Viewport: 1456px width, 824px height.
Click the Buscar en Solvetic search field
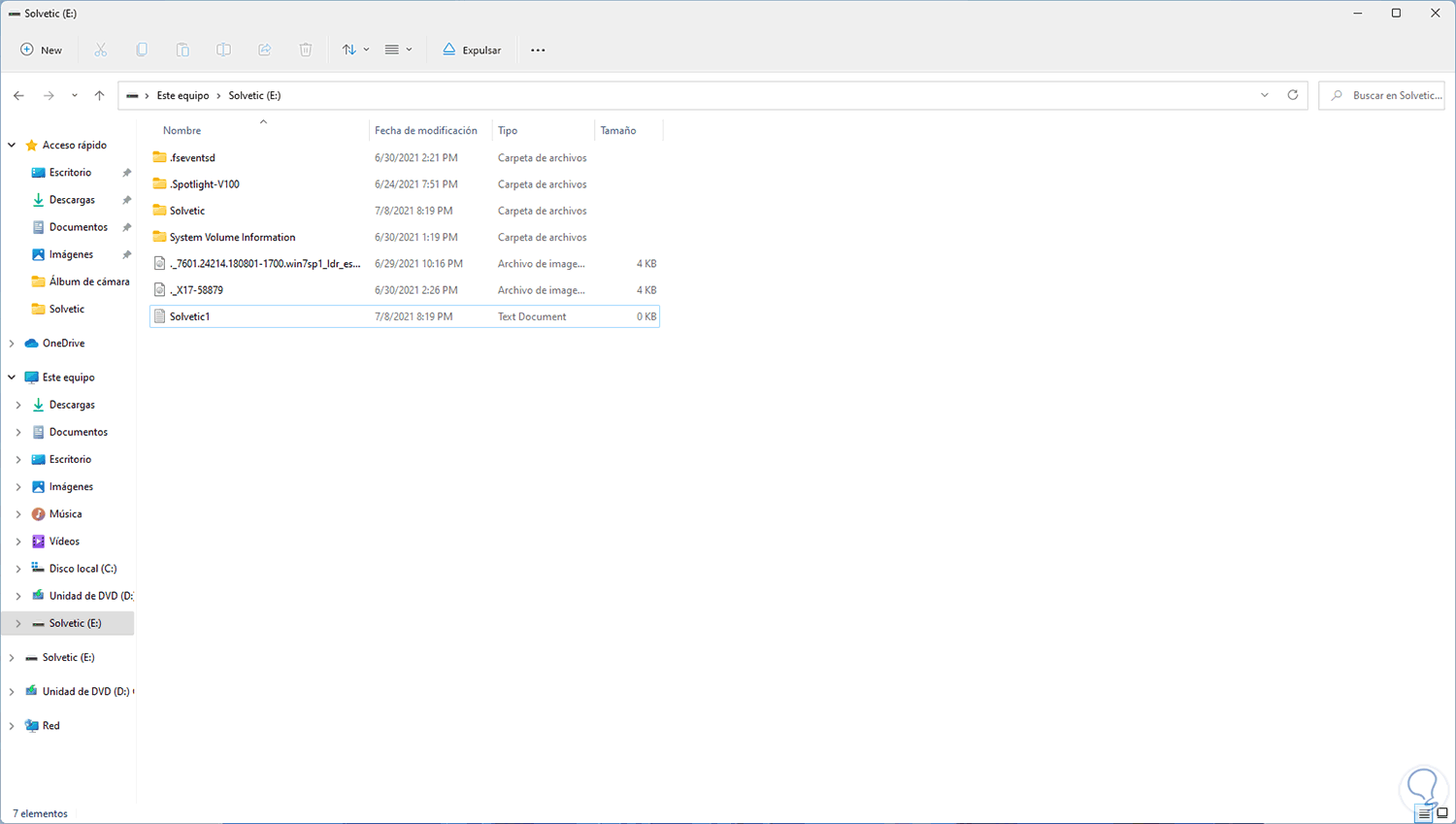pyautogui.click(x=1381, y=95)
